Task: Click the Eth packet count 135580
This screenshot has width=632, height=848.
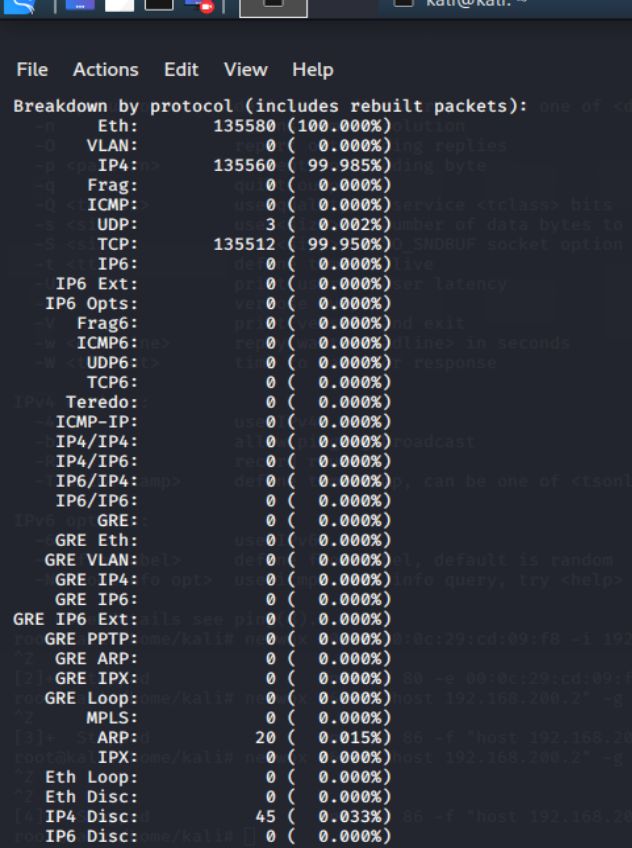Action: (244, 126)
